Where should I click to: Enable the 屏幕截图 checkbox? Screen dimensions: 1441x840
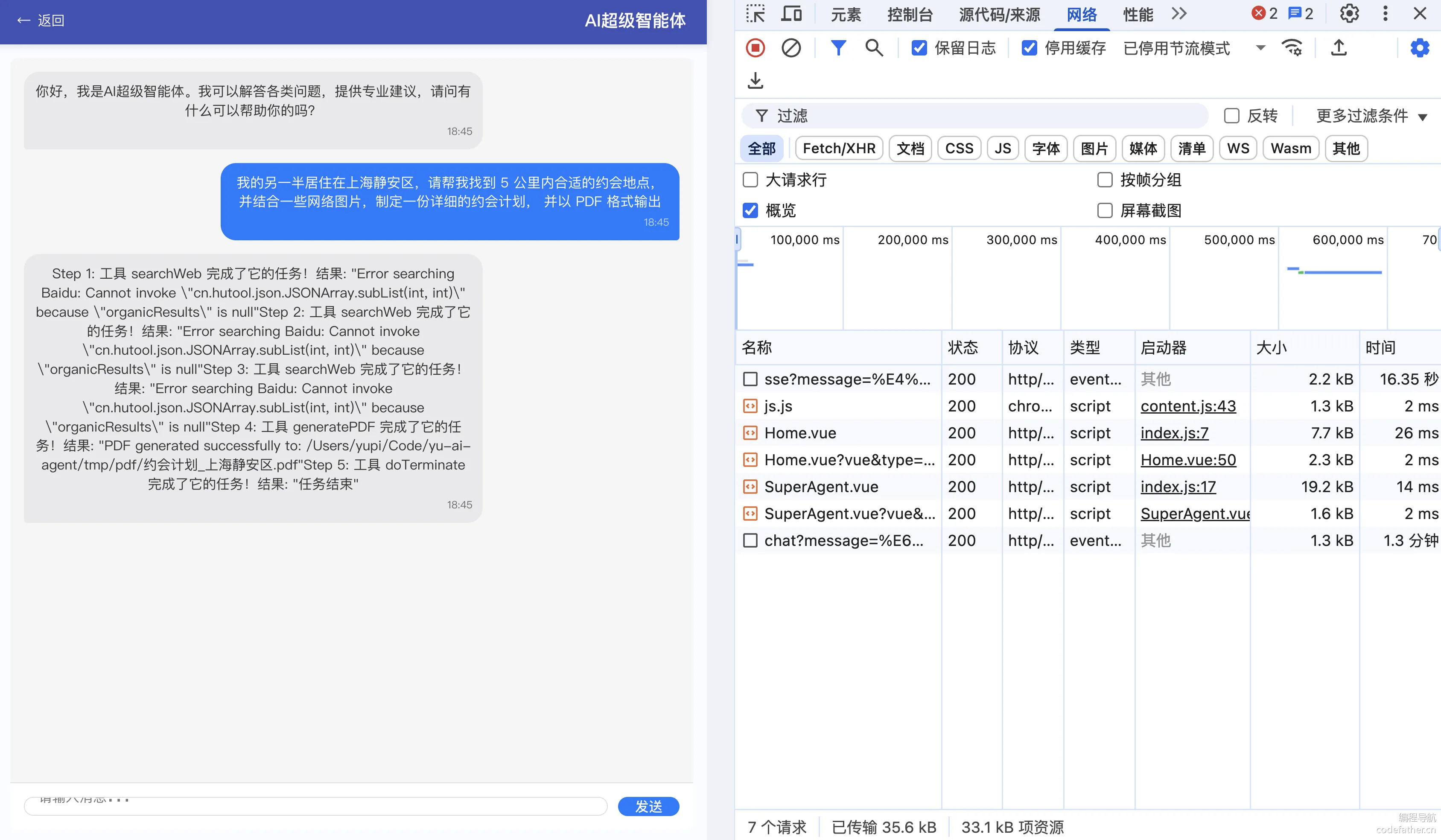(1105, 210)
